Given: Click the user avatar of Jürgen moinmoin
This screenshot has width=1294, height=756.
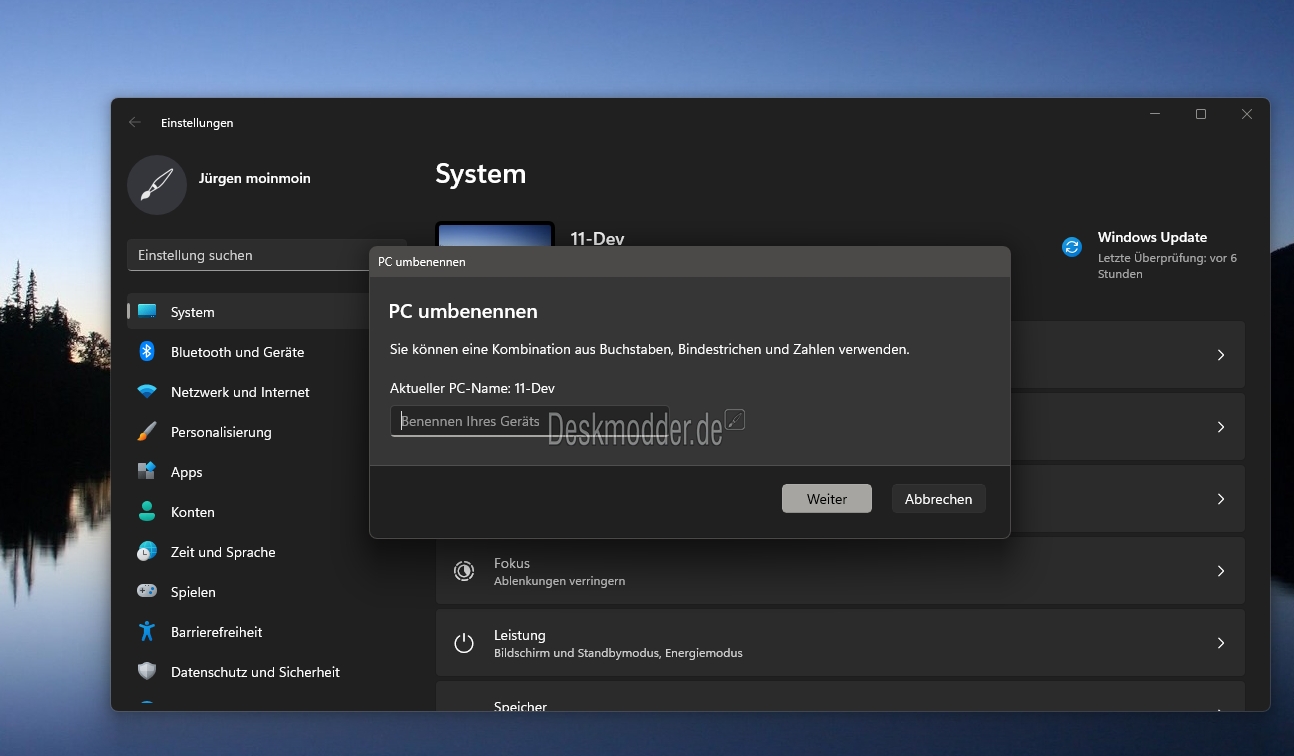Looking at the screenshot, I should tap(157, 185).
